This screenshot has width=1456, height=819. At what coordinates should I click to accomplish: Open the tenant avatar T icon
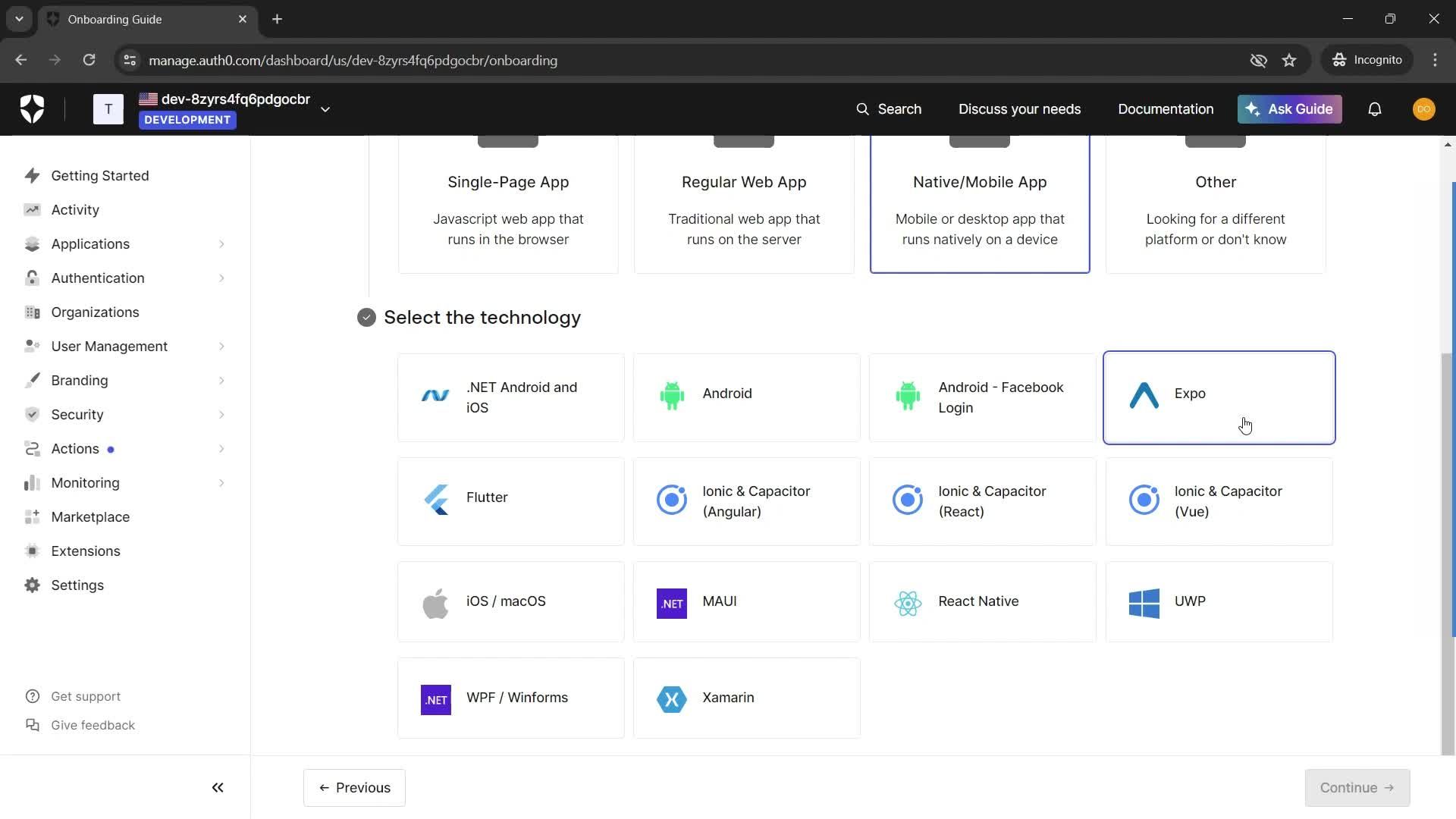pos(108,109)
